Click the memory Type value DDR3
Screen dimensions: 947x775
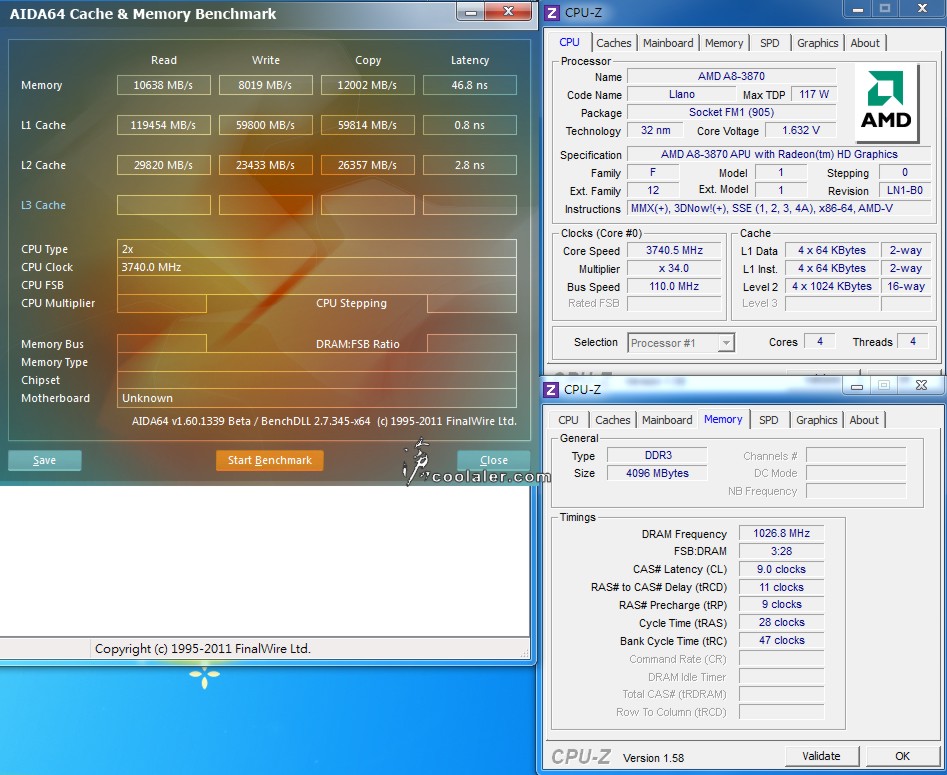tap(658, 455)
